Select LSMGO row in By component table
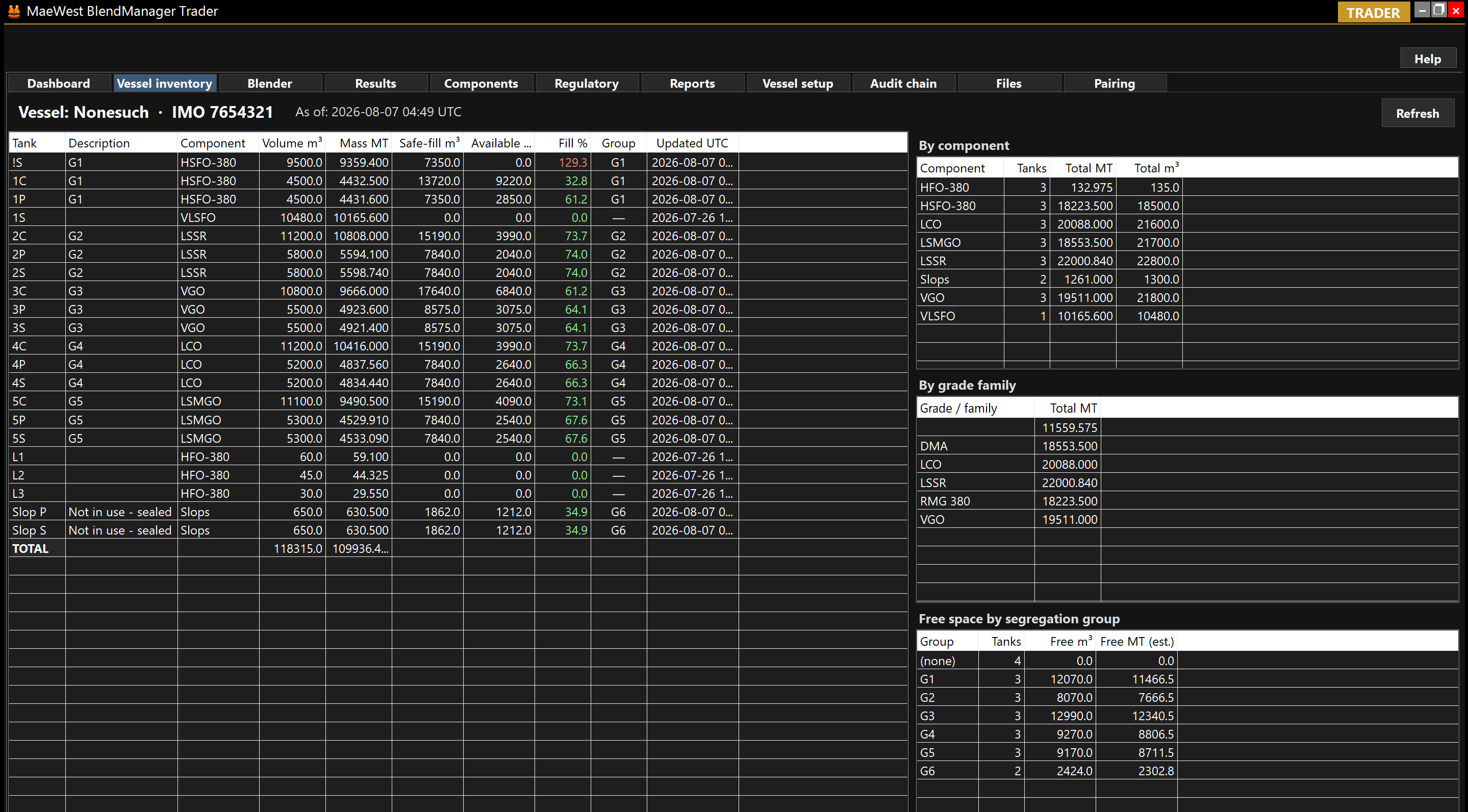This screenshot has width=1468, height=812. point(1187,242)
